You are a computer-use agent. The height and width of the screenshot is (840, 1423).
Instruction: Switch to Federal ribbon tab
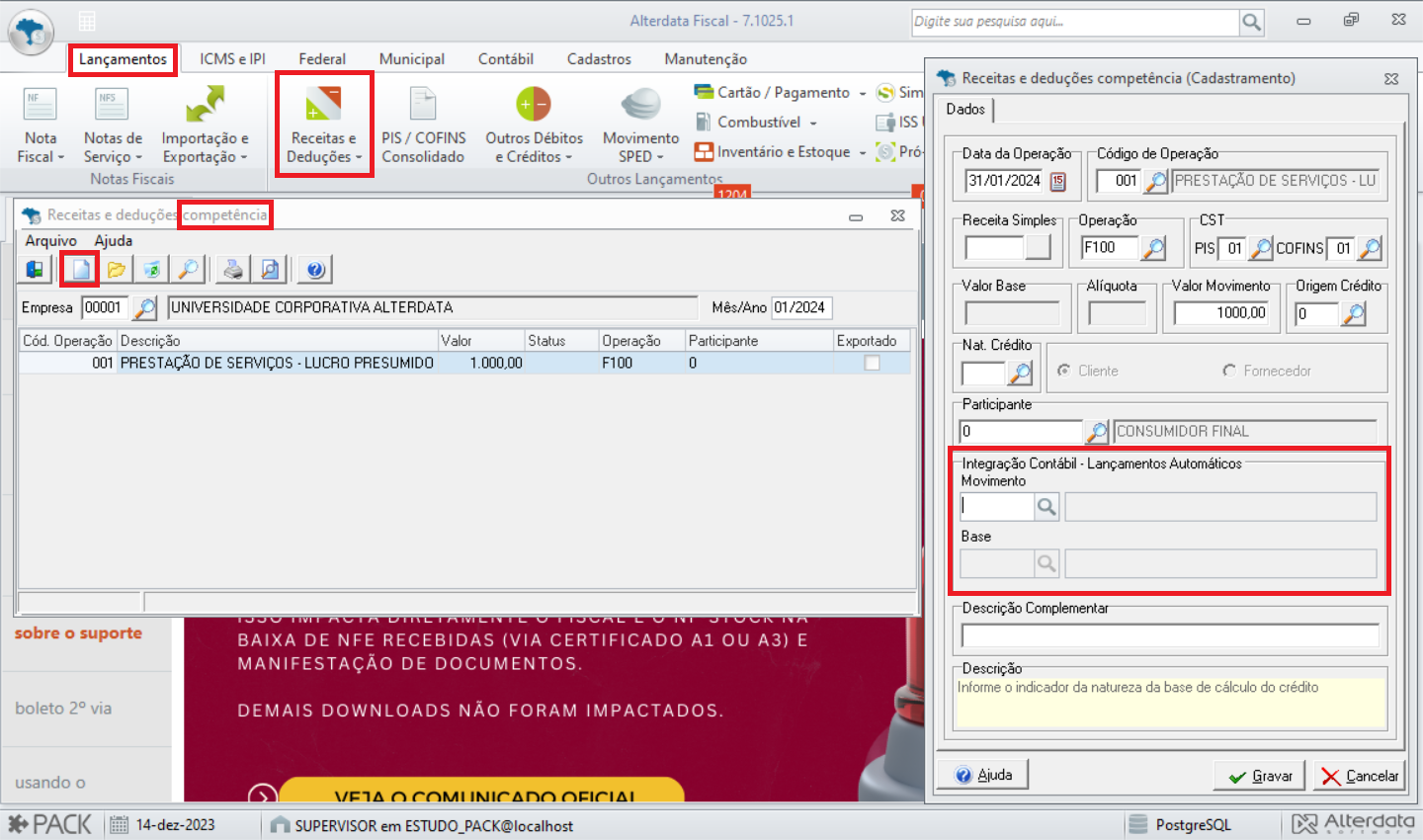(322, 59)
